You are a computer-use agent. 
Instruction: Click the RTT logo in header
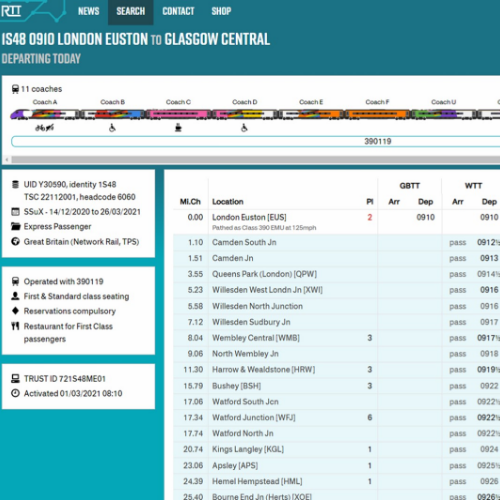pos(11,11)
